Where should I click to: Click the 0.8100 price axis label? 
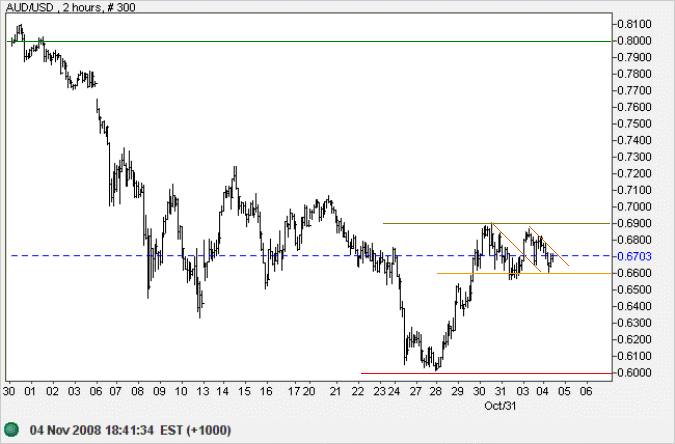tap(634, 24)
